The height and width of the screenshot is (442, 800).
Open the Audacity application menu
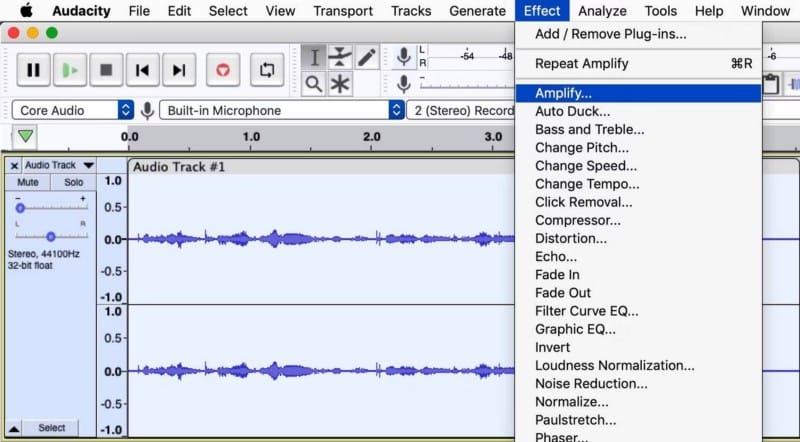(82, 11)
